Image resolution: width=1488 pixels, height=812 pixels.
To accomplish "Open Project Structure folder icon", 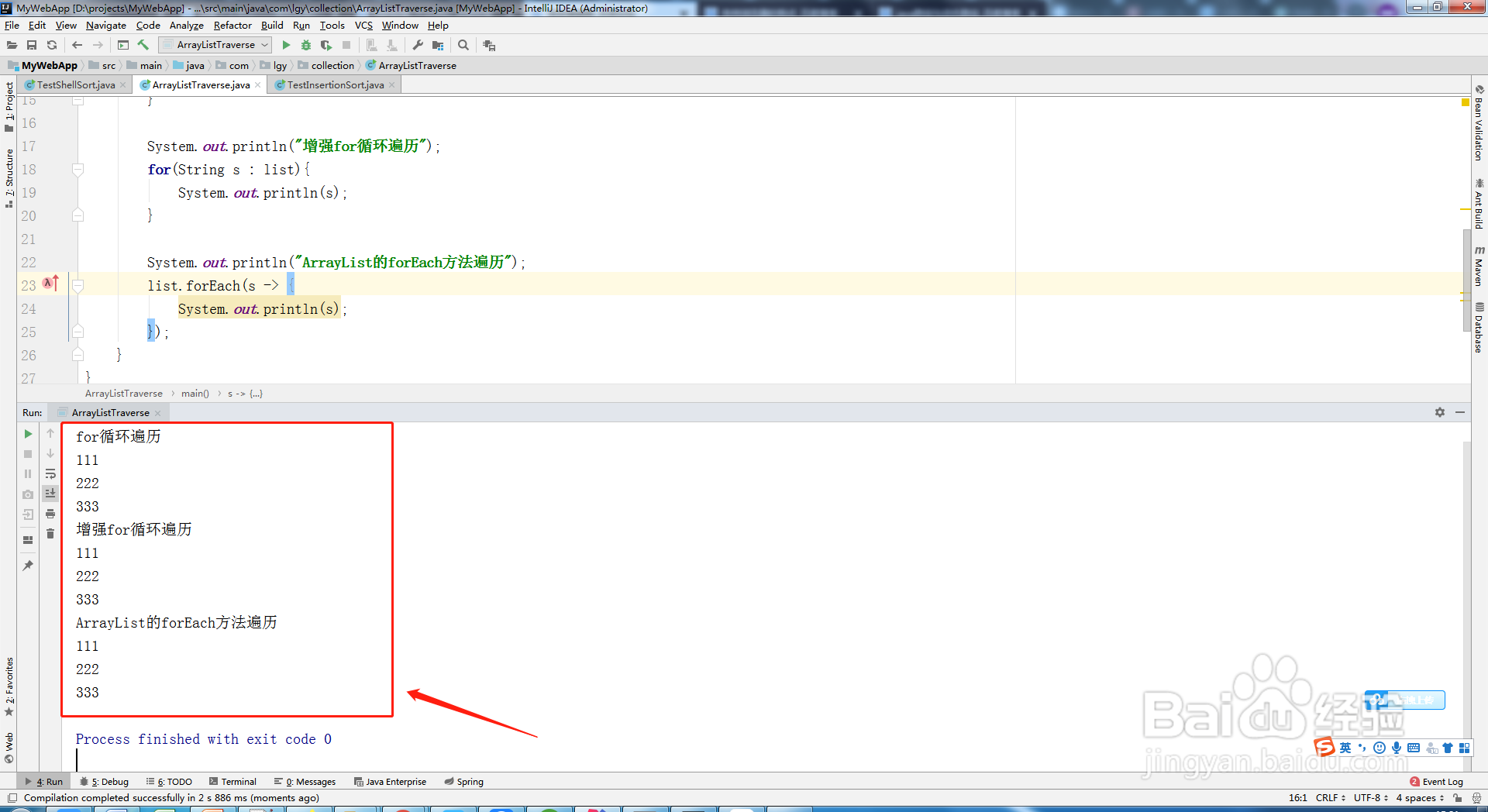I will pos(438,45).
